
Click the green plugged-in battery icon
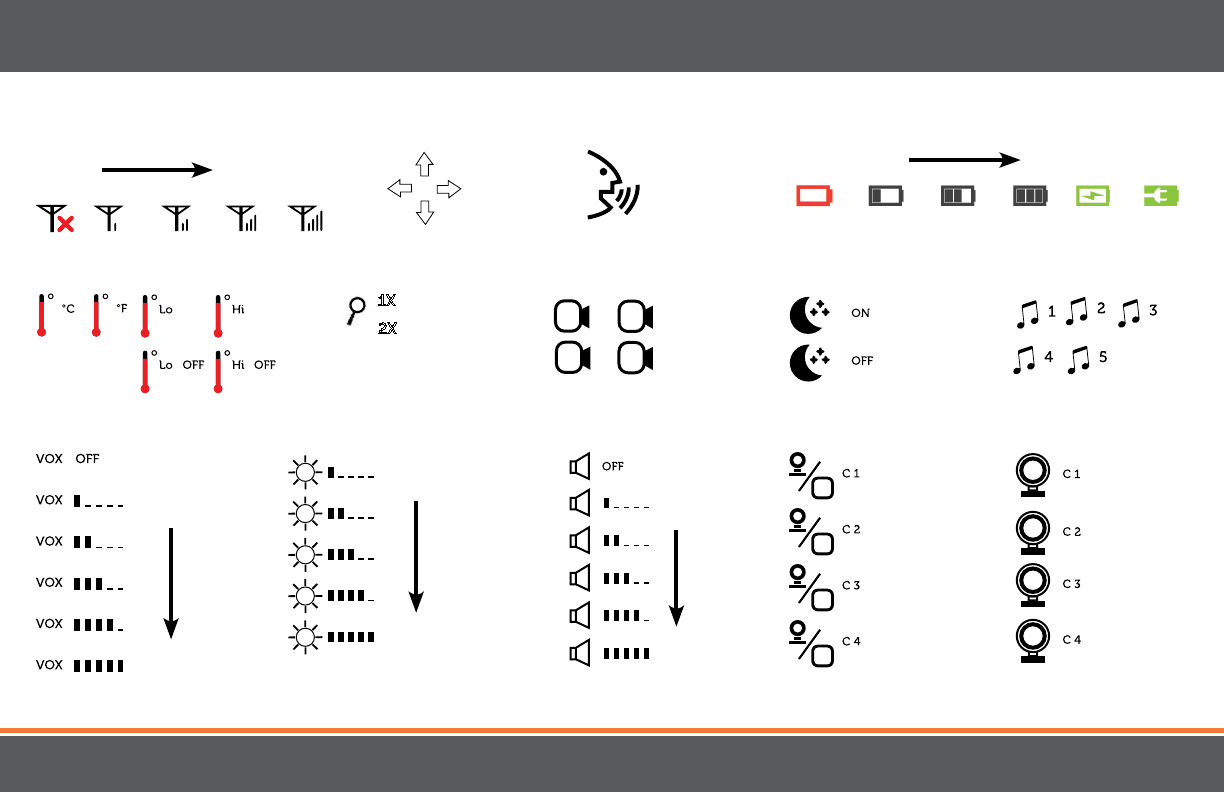coord(1161,195)
